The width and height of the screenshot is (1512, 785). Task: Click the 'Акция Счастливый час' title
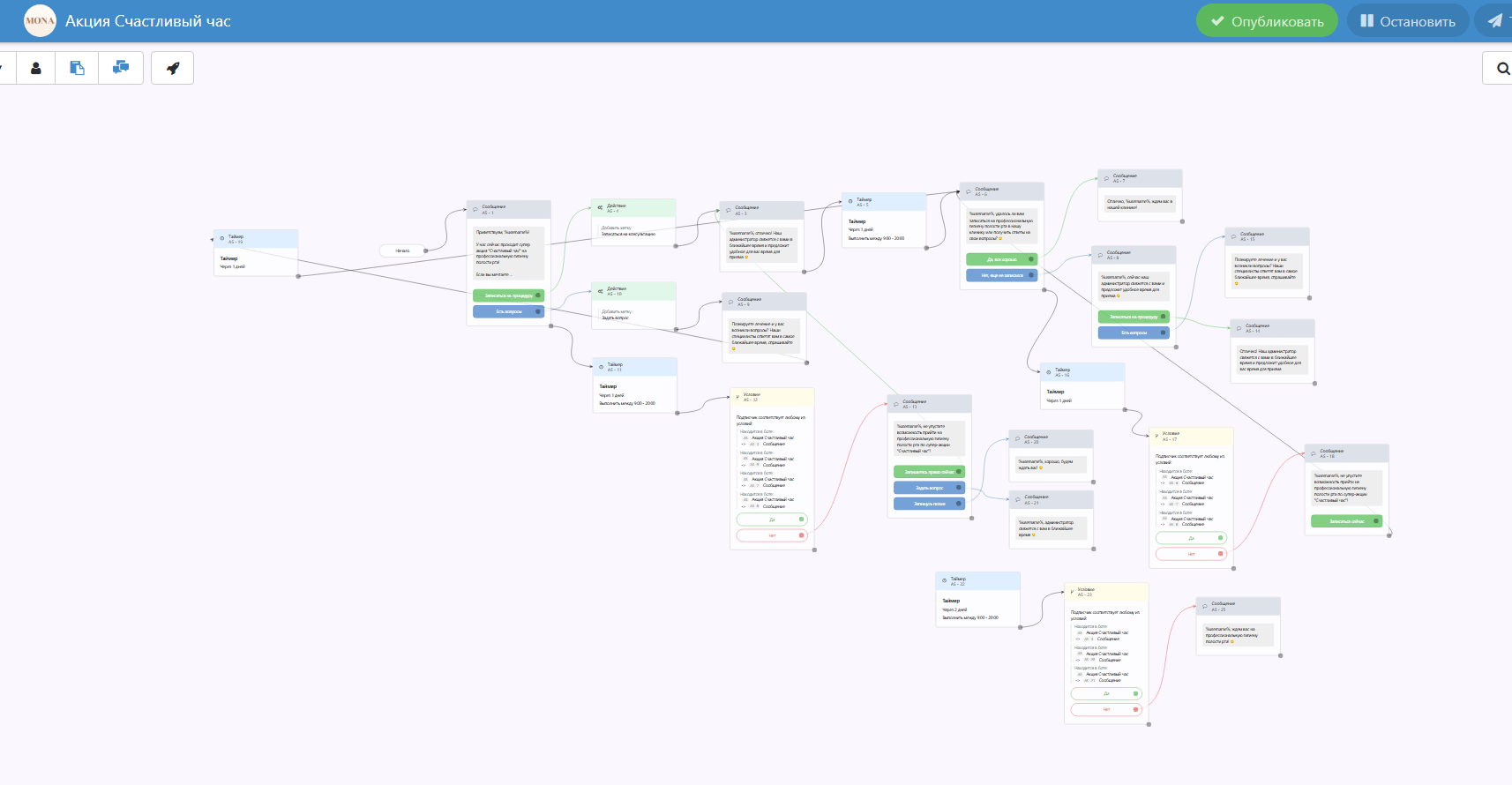tap(148, 21)
